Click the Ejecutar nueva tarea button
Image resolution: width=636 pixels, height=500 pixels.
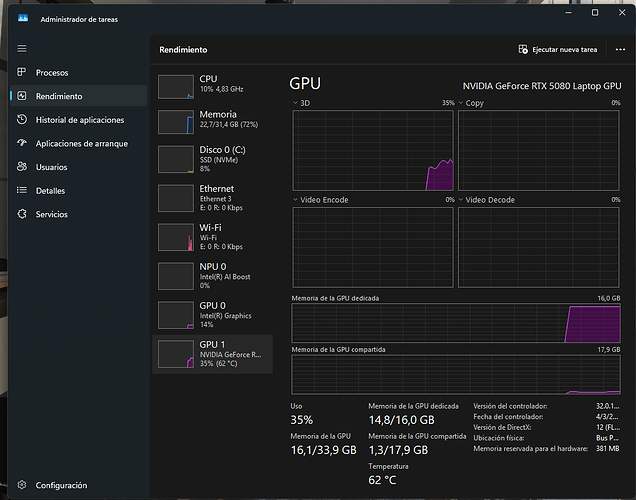[x=558, y=49]
